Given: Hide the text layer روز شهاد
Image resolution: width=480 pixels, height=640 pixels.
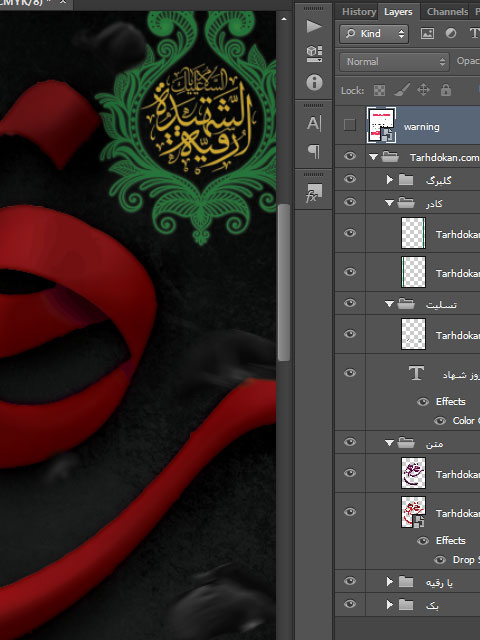Looking at the screenshot, I should 350,373.
